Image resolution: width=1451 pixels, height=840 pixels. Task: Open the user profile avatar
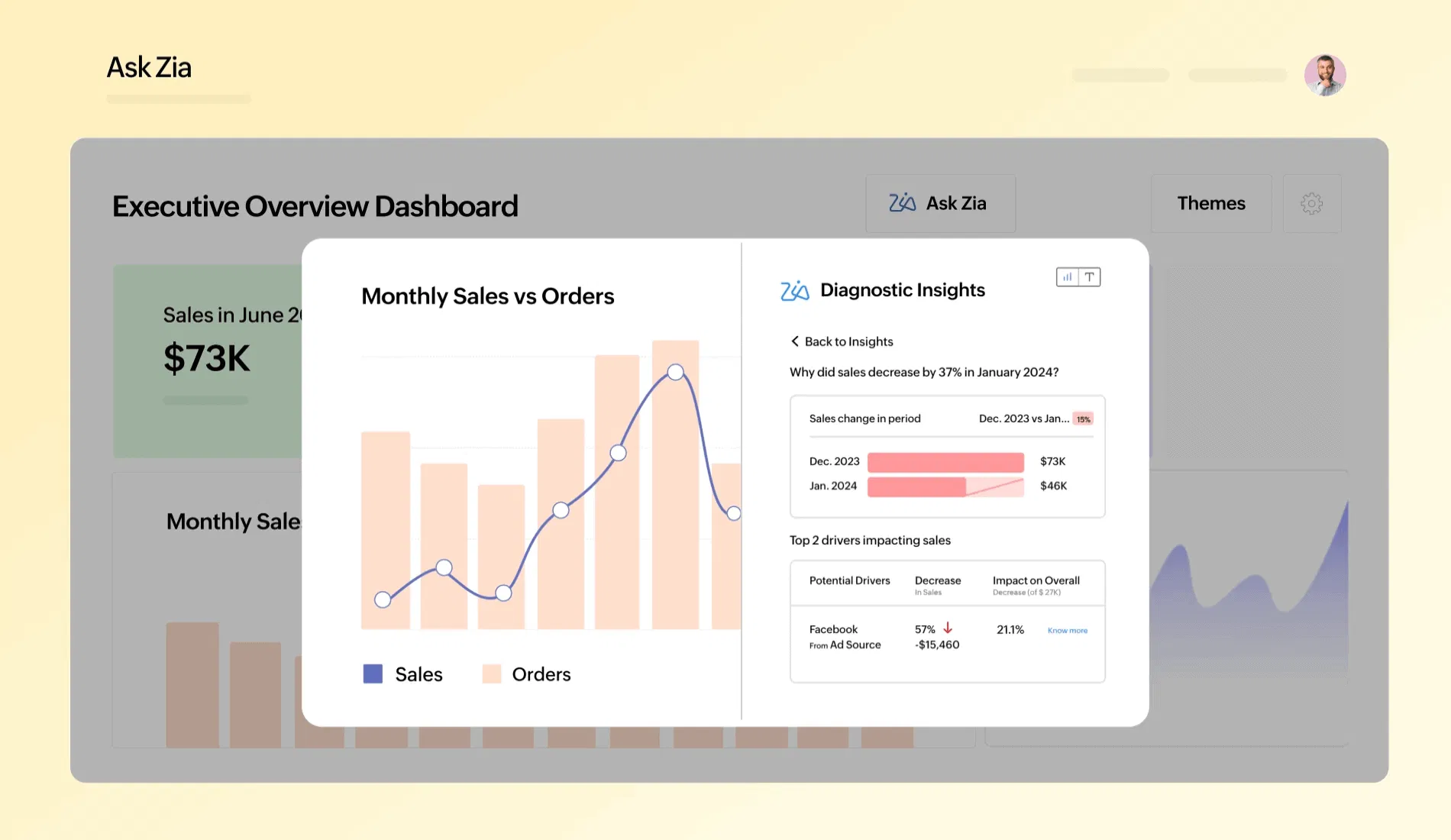tap(1324, 75)
